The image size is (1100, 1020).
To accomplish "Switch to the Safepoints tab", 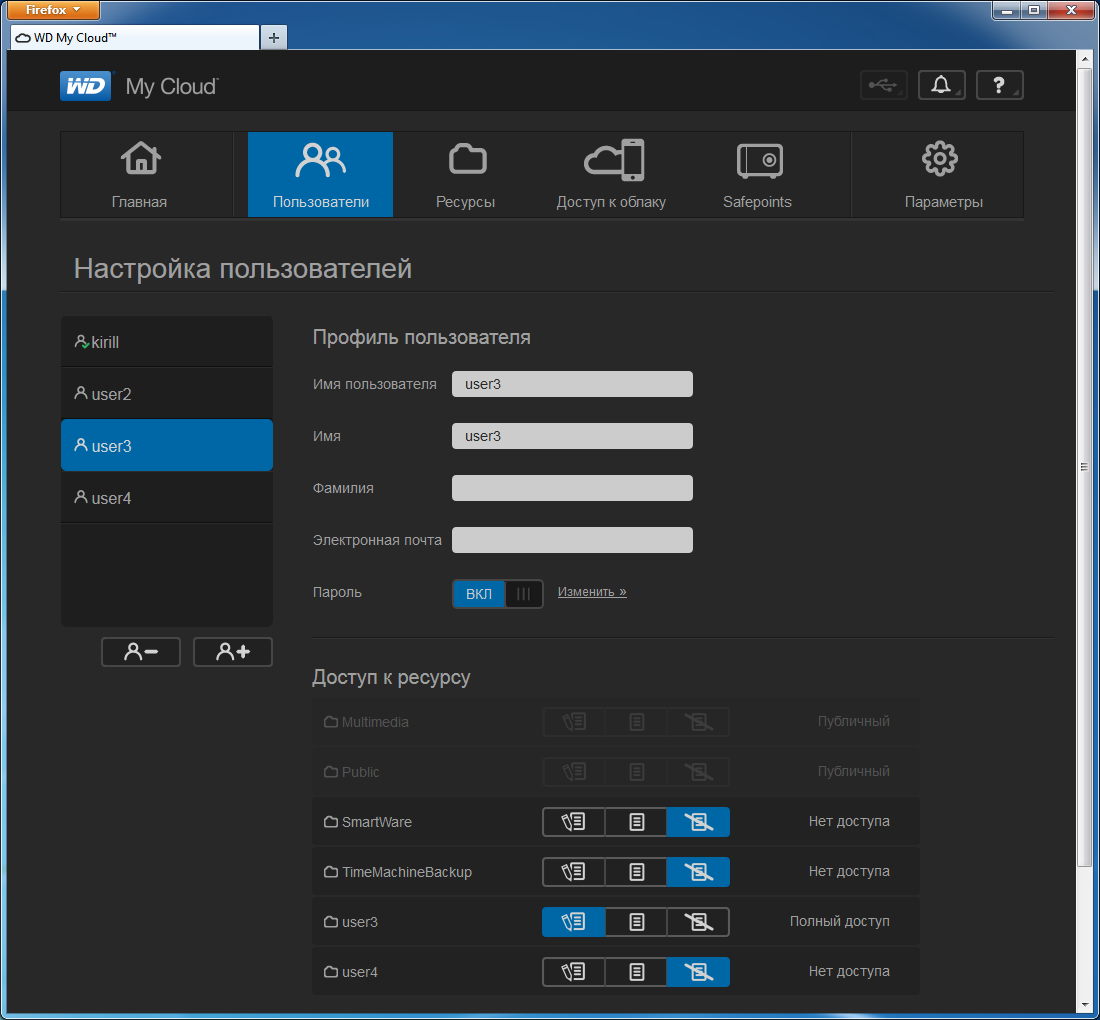I will [x=757, y=174].
